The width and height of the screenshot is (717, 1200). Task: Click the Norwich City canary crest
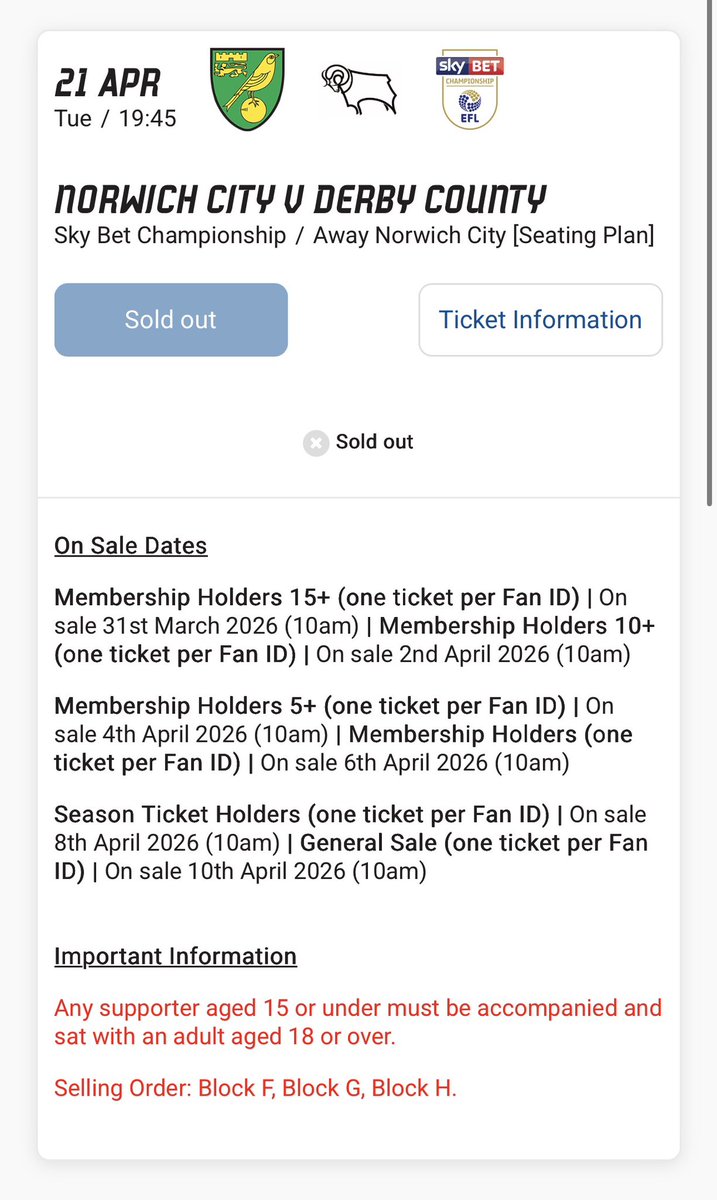[x=248, y=90]
